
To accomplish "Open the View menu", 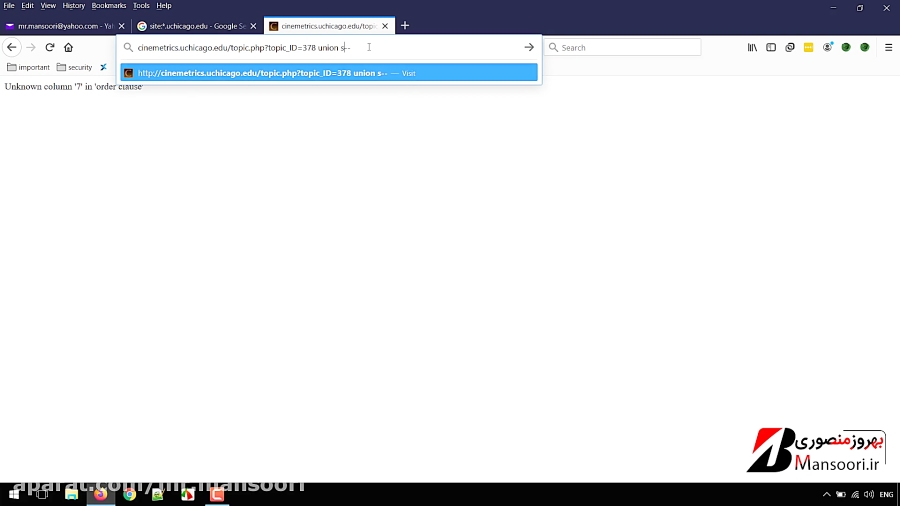I will (48, 6).
